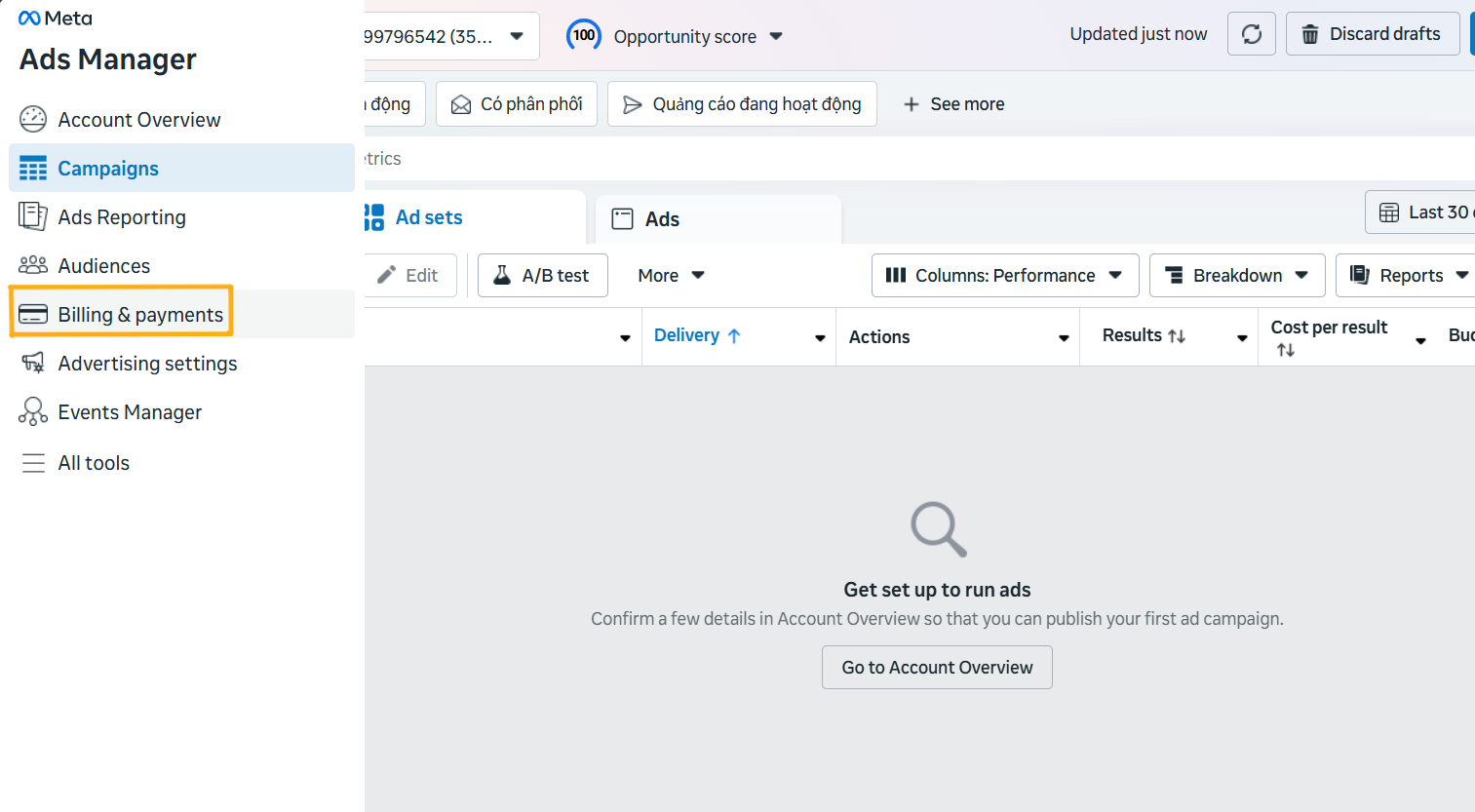Sort by the Delivery column header
This screenshot has width=1475, height=812.
pyautogui.click(x=687, y=335)
